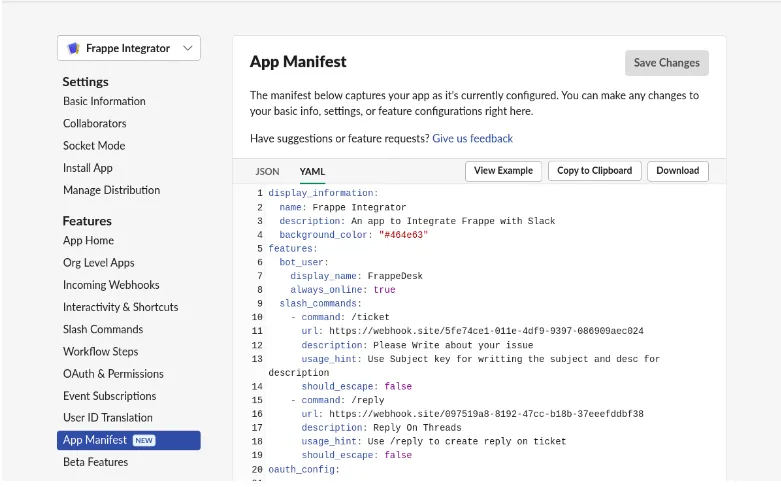Go to Incoming Webhooks
781x487 pixels.
(x=111, y=285)
